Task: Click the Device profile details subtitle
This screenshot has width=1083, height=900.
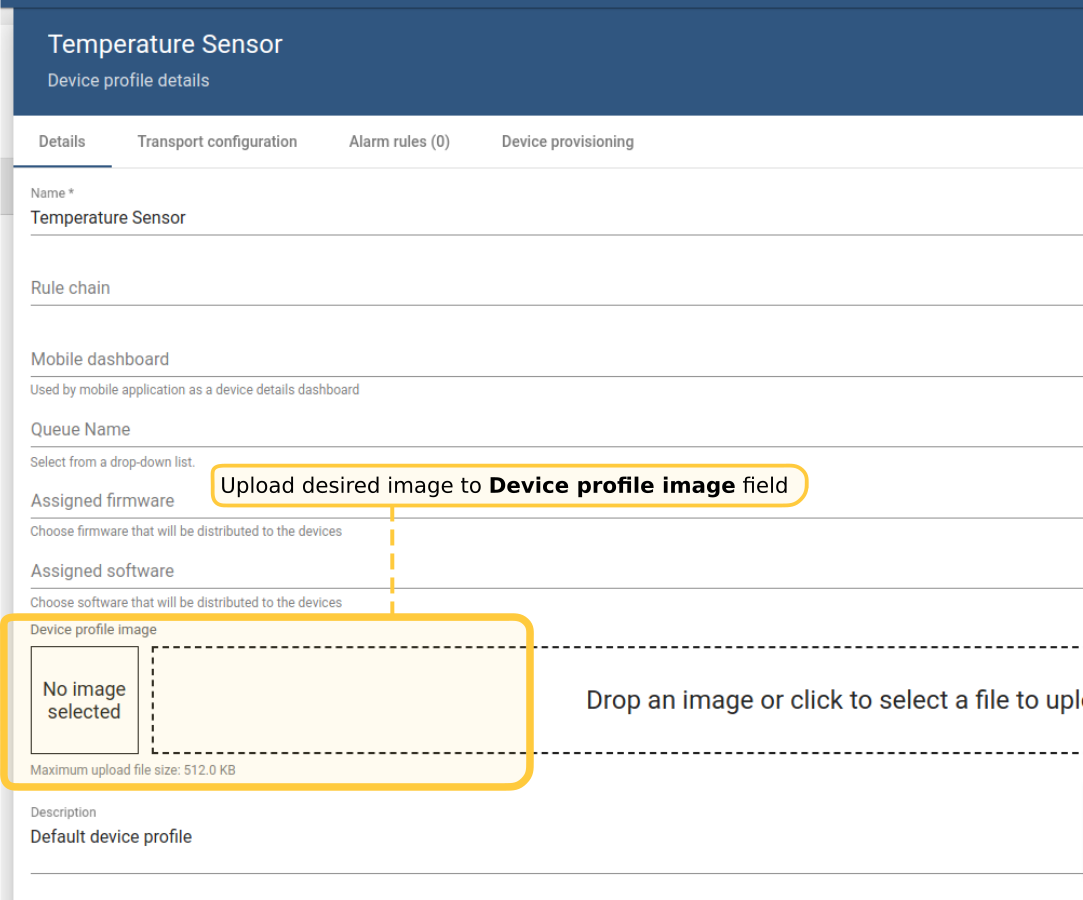Action: point(128,81)
